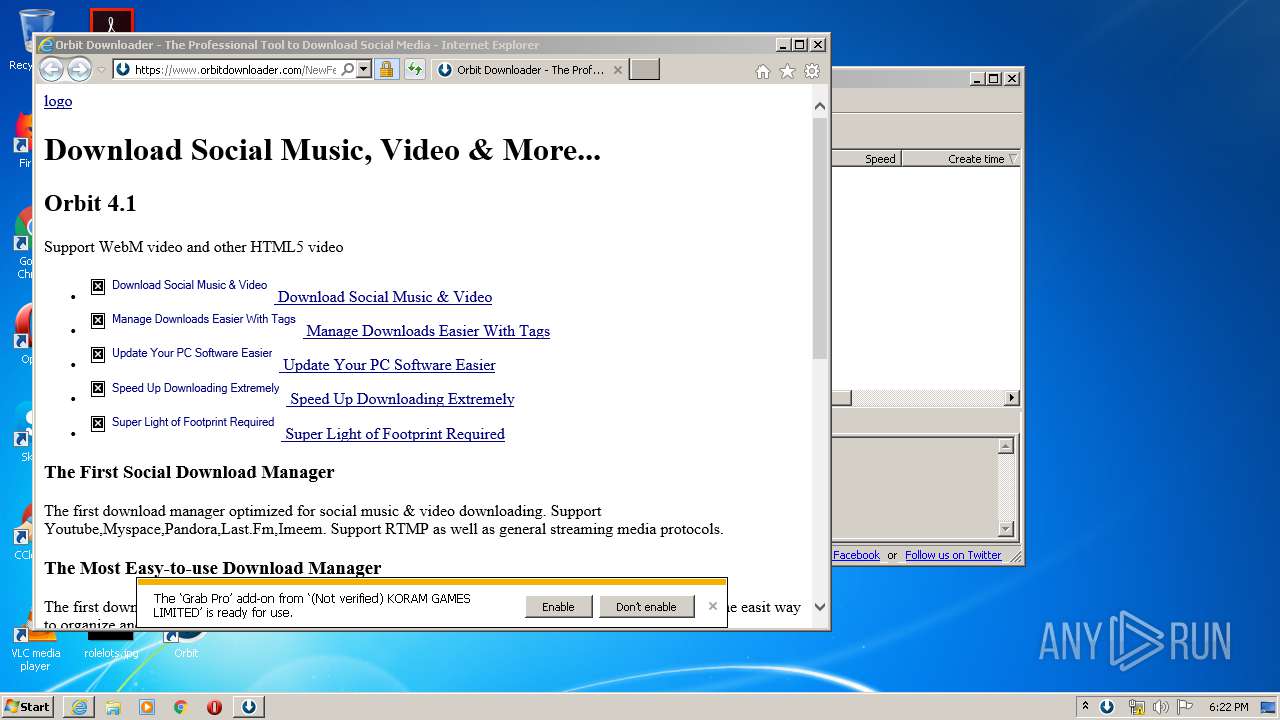The image size is (1280, 720).
Task: Click the address bar URL field
Action: [235, 70]
